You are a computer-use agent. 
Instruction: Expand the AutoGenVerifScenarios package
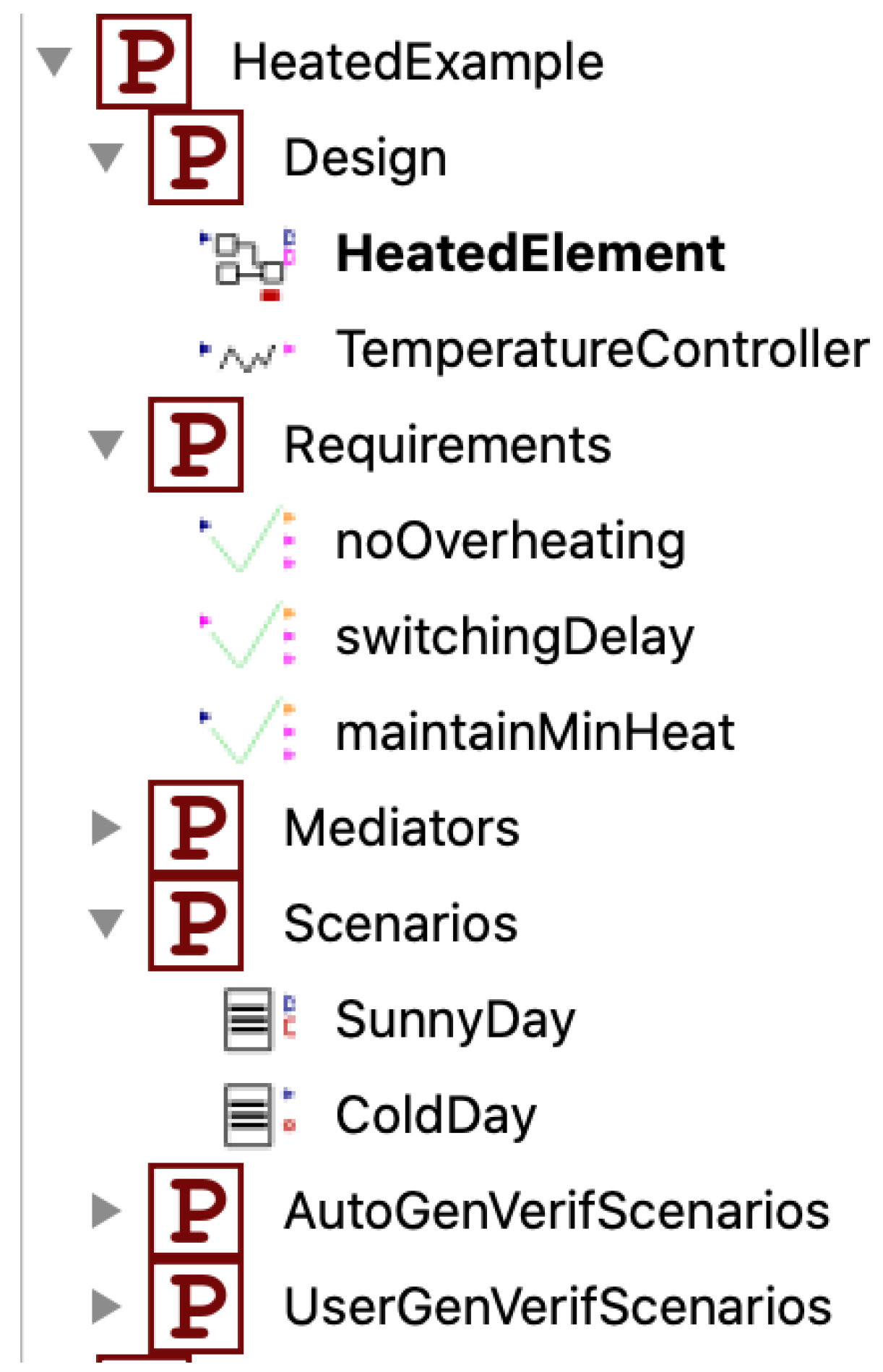(106, 1211)
